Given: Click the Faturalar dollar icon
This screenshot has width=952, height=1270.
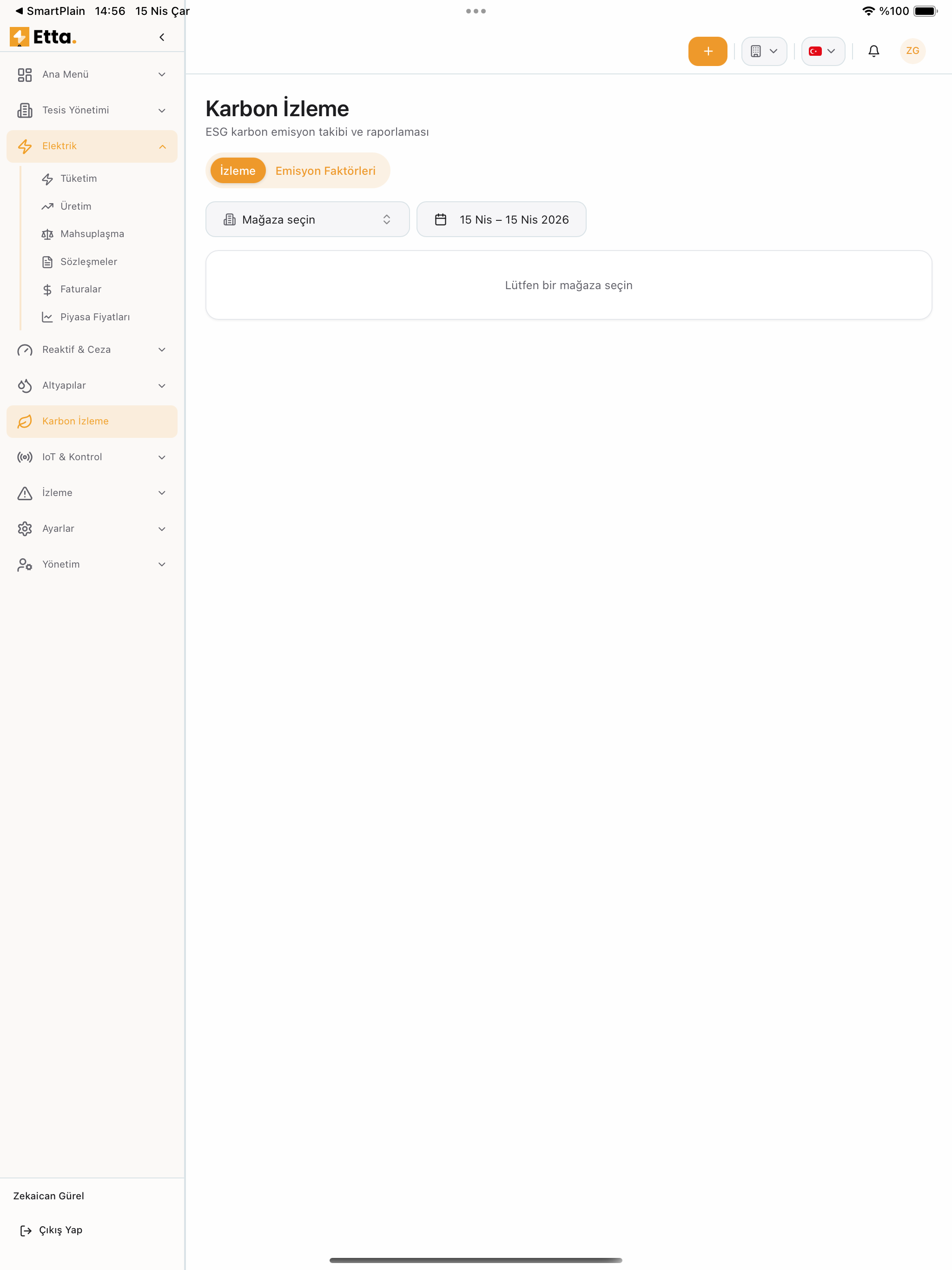Looking at the screenshot, I should click(x=48, y=289).
